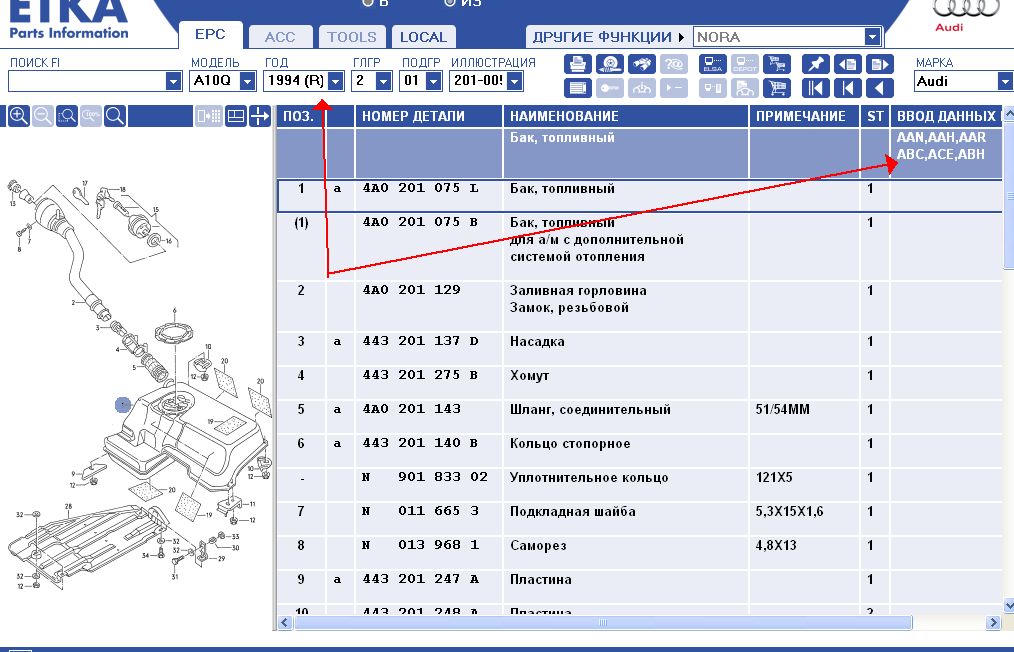Viewport: 1014px width, 652px height.
Task: Click the horizontal scrollbar of parts table
Action: pyautogui.click(x=603, y=623)
